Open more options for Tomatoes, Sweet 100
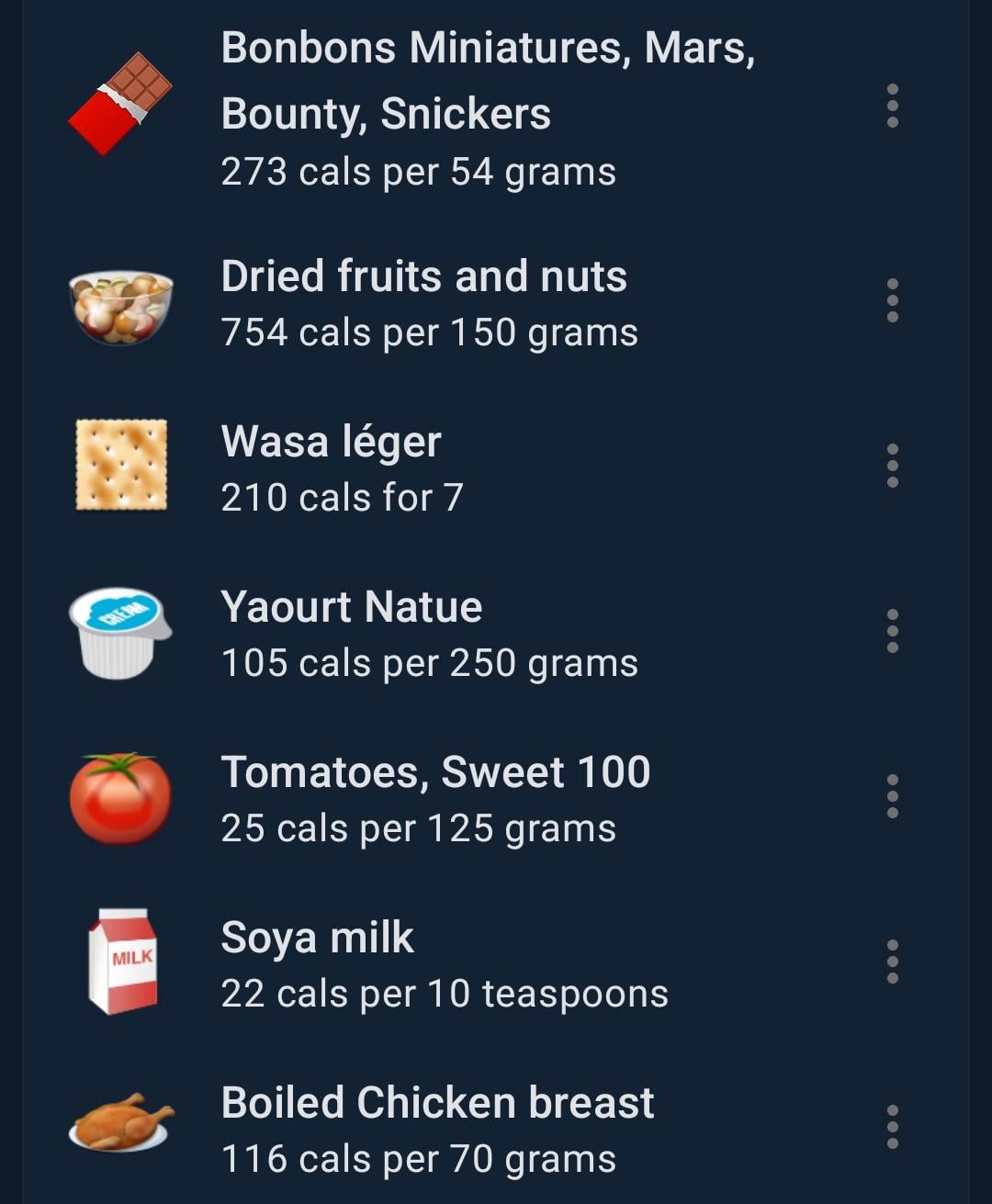Viewport: 992px width, 1204px height. (x=892, y=796)
